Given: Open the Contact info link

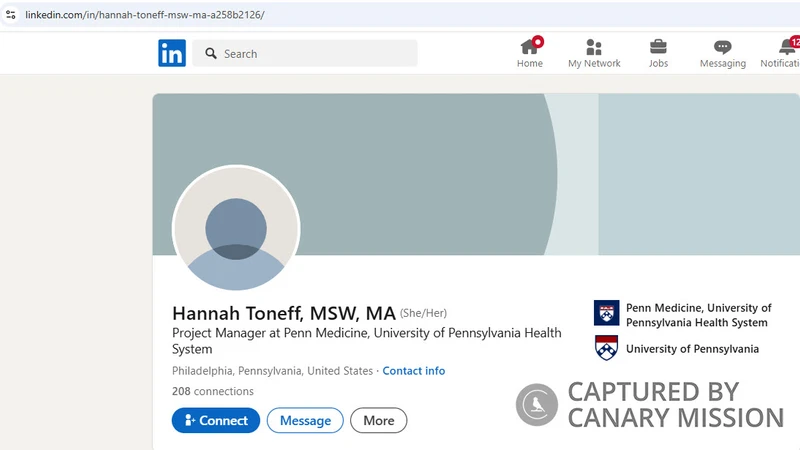Looking at the screenshot, I should point(414,371).
